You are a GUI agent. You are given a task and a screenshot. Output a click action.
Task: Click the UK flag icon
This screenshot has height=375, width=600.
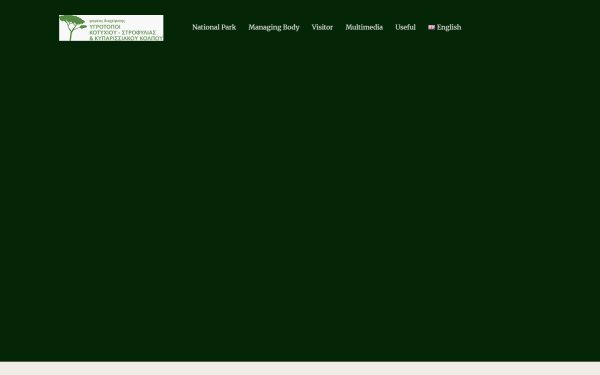pyautogui.click(x=431, y=27)
